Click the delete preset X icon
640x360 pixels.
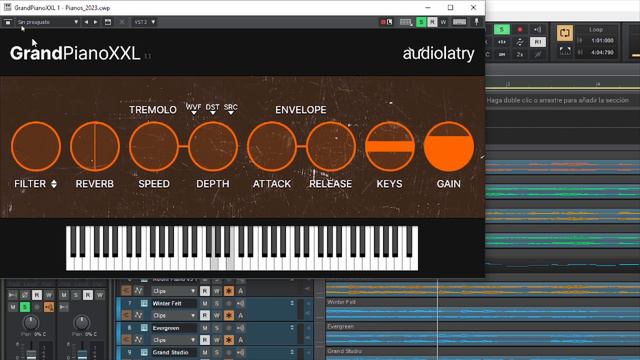pos(122,22)
